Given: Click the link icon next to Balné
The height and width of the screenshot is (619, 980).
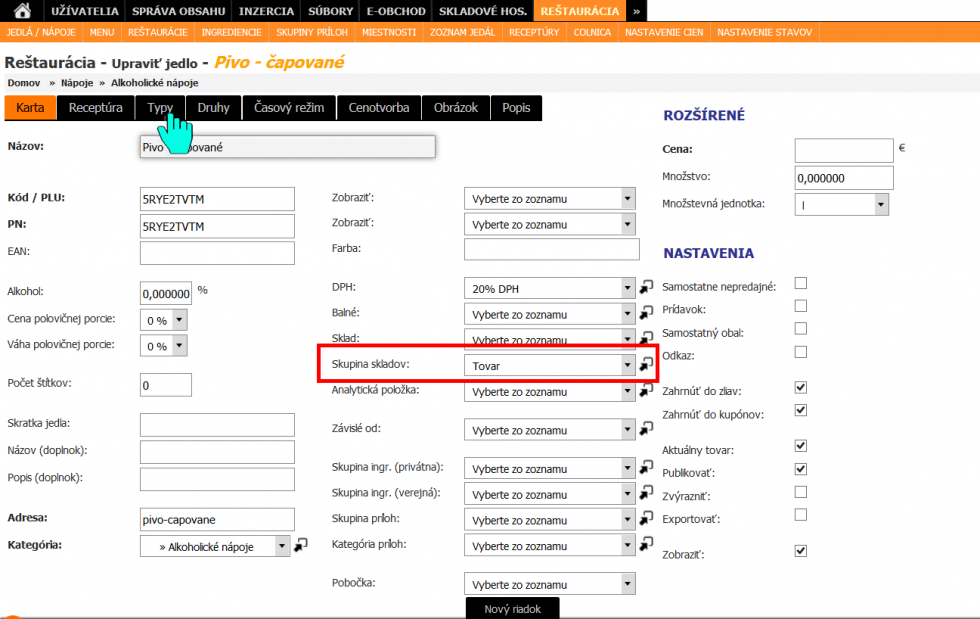Looking at the screenshot, I should [x=647, y=313].
